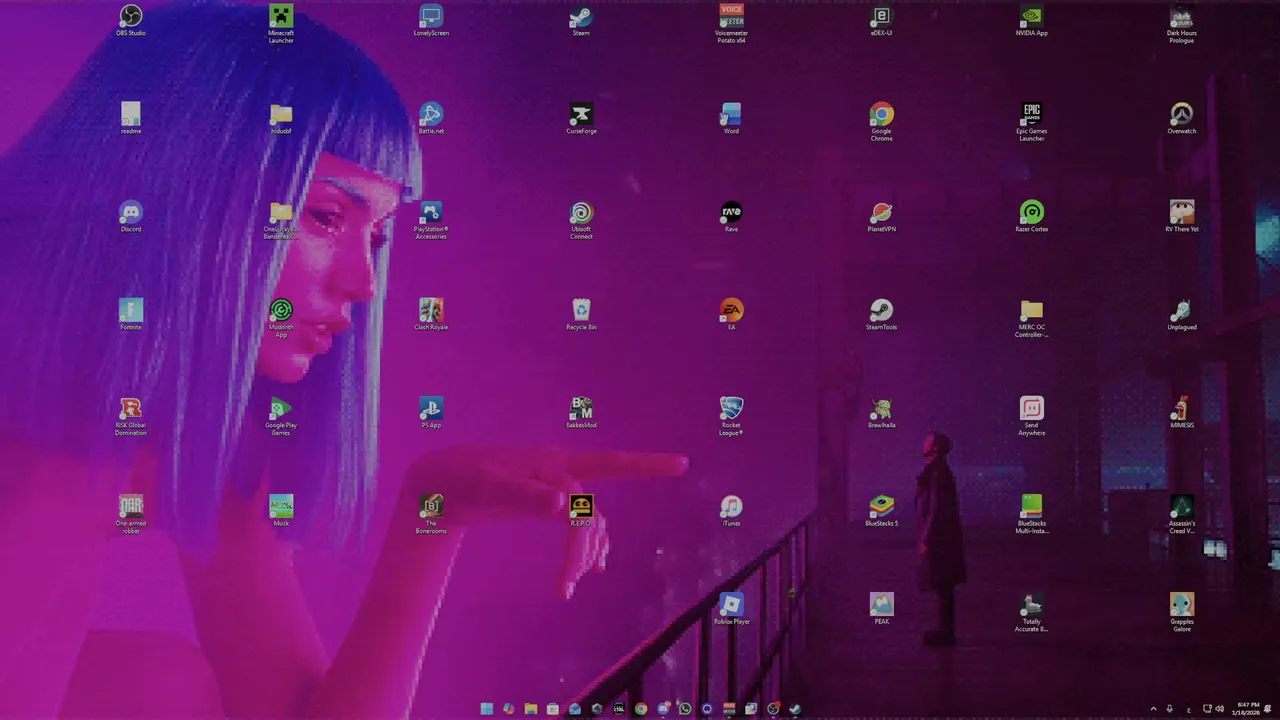1280x720 pixels.
Task: Open Voicemeeter Potato x64 desktop icon
Action: tap(731, 24)
